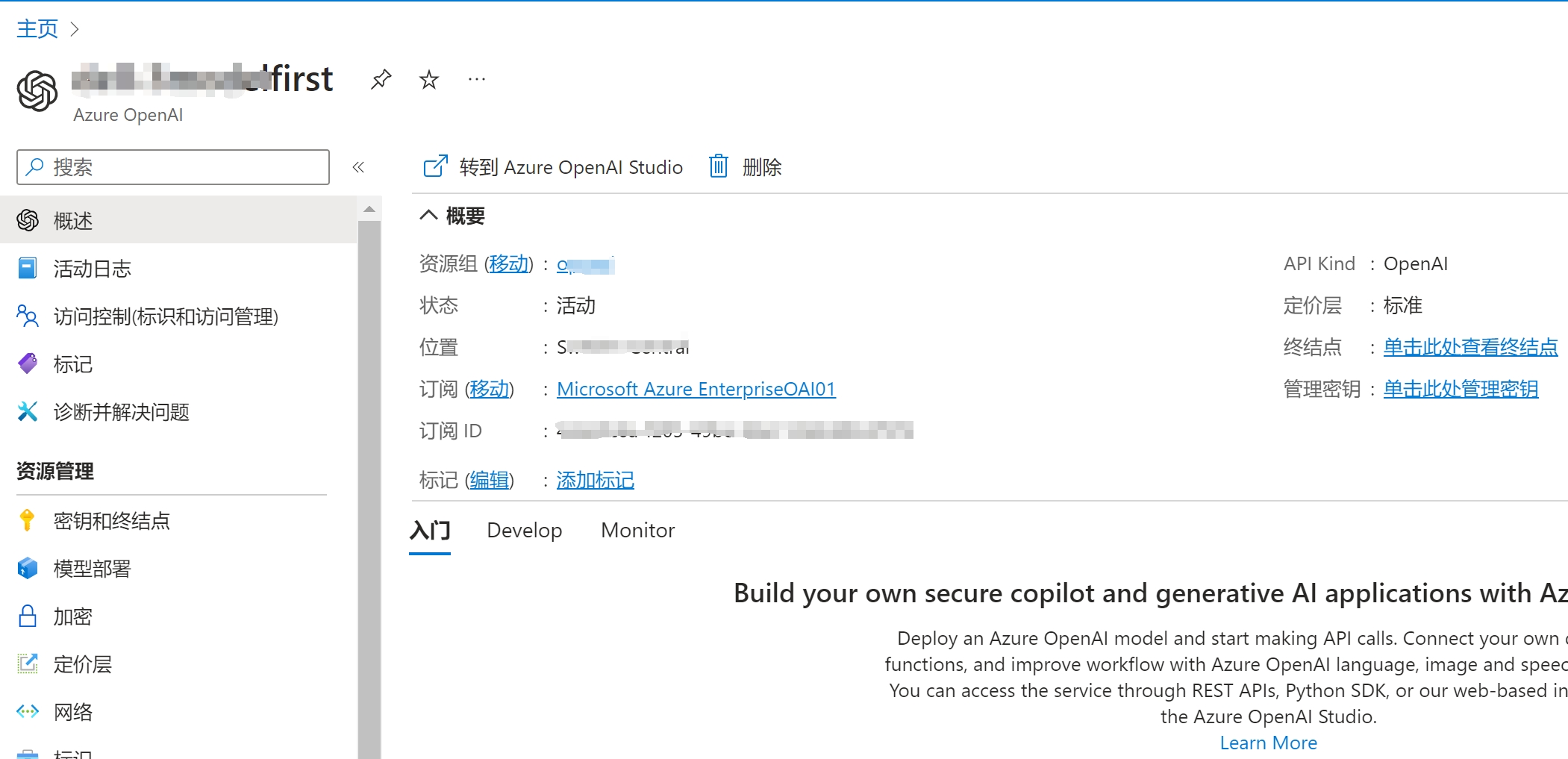Click the sidebar vertical scrollbar track
This screenshot has width=1568, height=759.
point(369,489)
